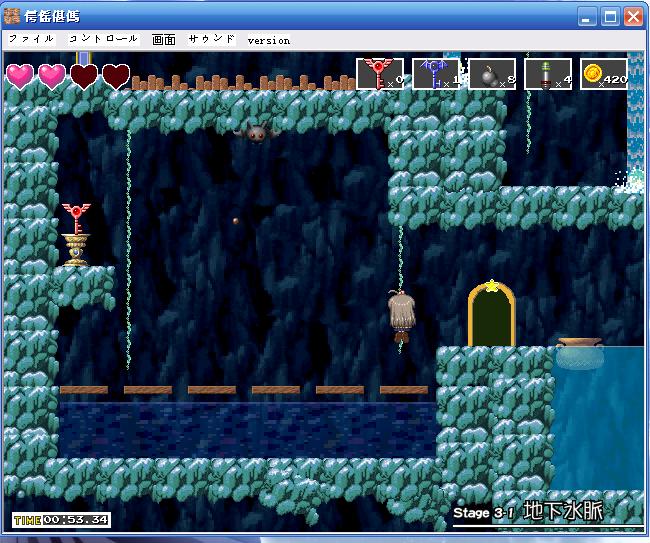Click the leftmost wooden plank over water
This screenshot has width=650, height=543.
coord(84,390)
